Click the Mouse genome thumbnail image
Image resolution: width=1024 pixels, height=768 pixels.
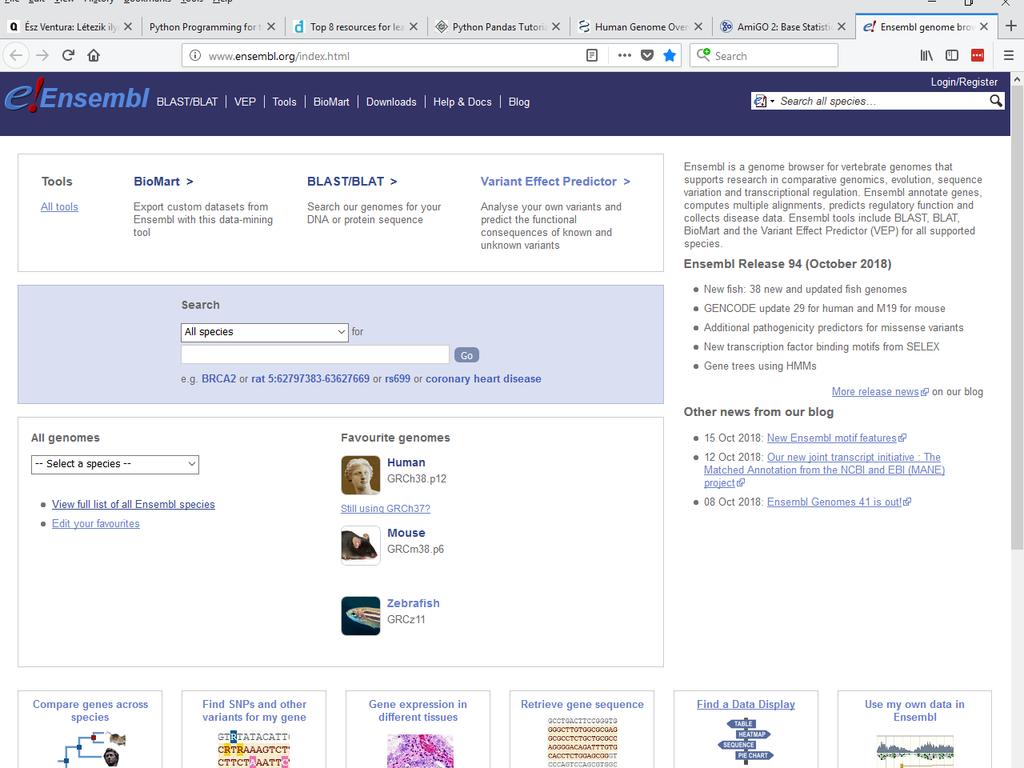click(360, 545)
